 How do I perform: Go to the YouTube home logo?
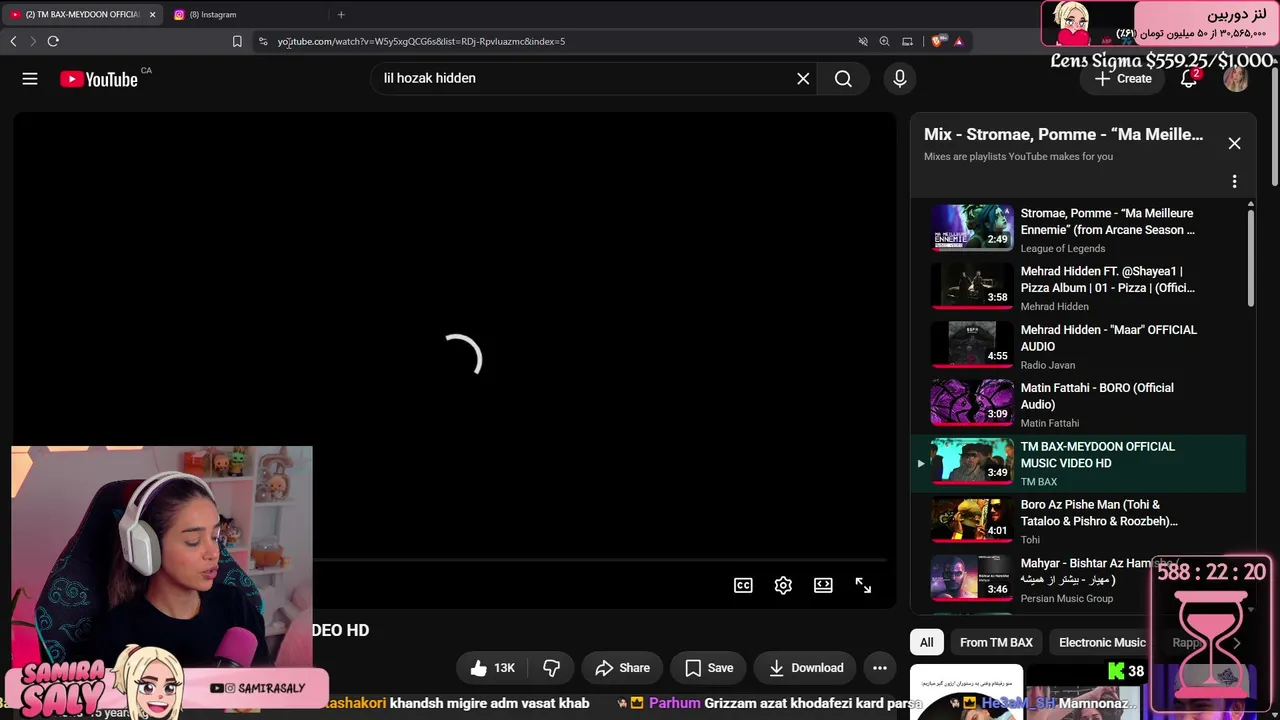click(98, 79)
